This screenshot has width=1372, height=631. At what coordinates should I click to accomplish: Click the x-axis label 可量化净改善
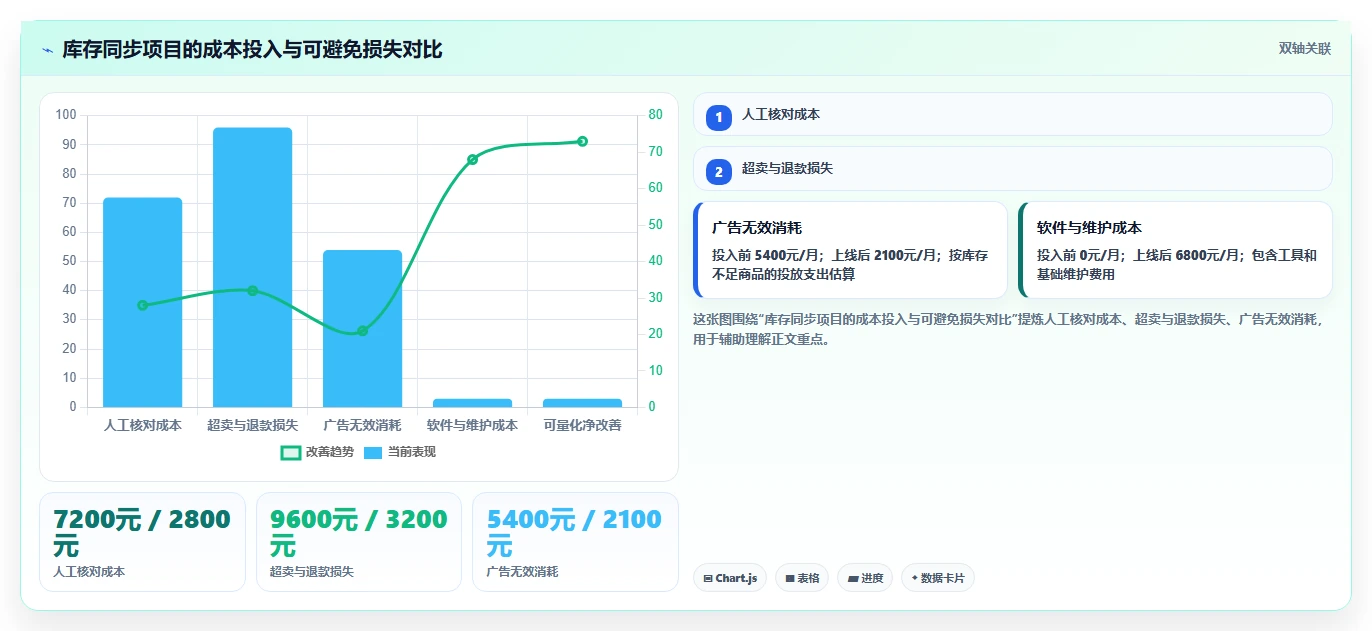582,425
